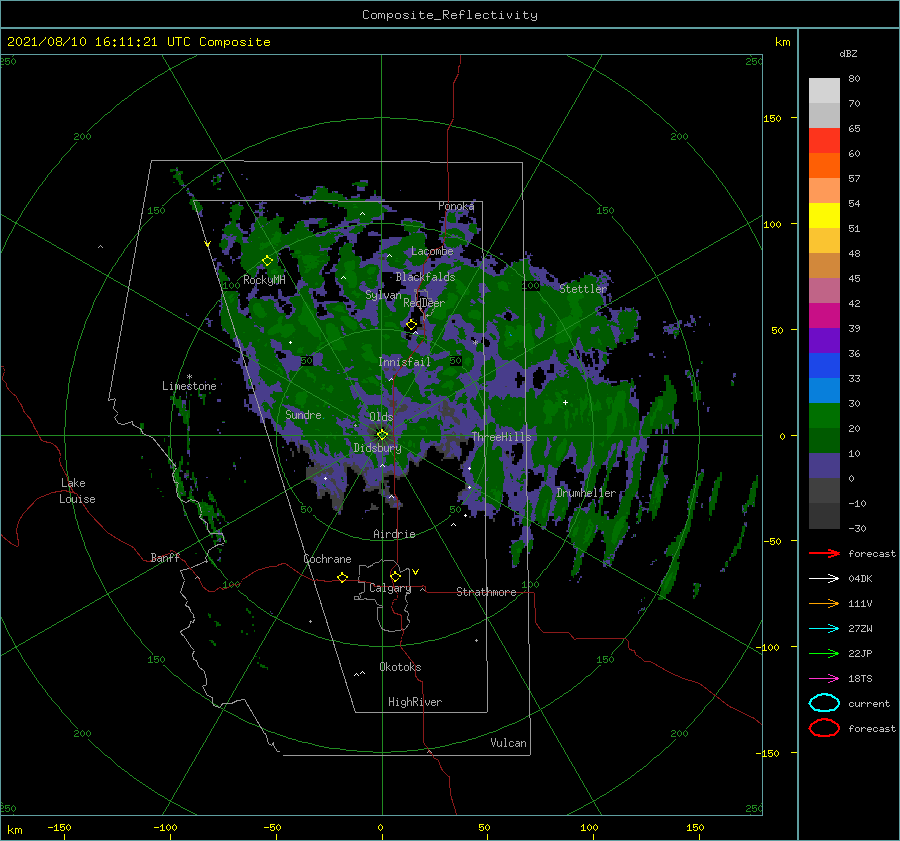Pick the blue 33-36 dBZ swatch

click(824, 366)
